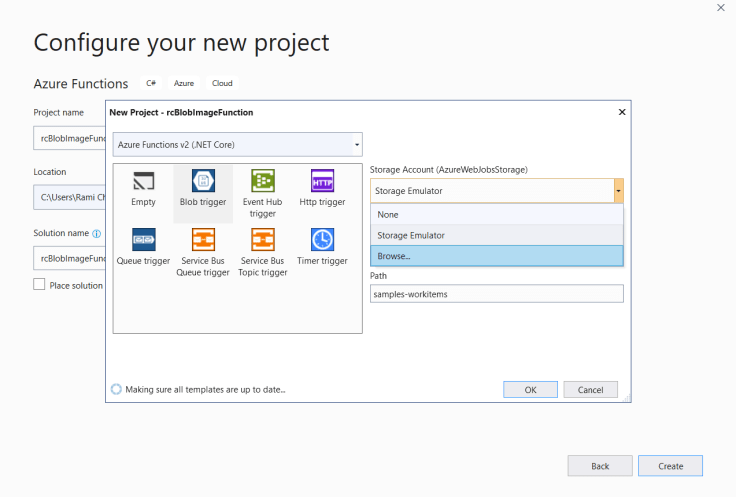736x497 pixels.
Task: Click the Create button
Action: (x=670, y=466)
